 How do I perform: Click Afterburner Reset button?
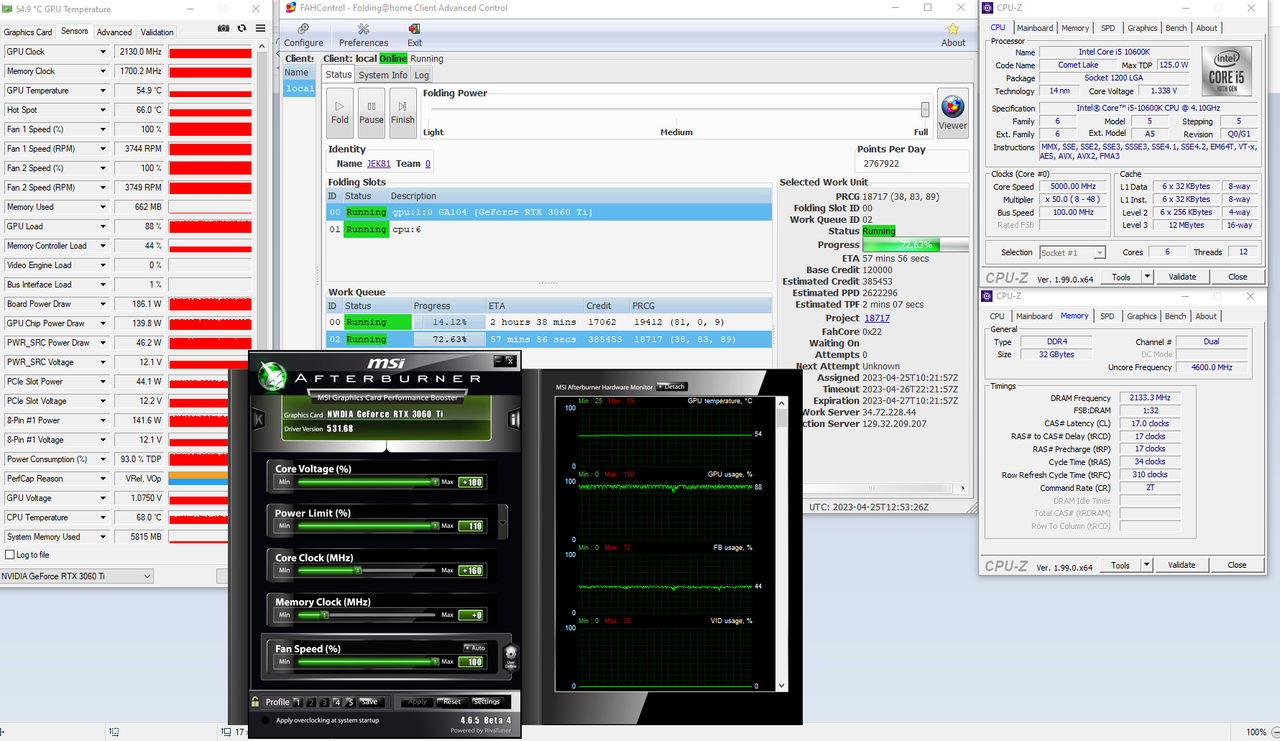[452, 702]
